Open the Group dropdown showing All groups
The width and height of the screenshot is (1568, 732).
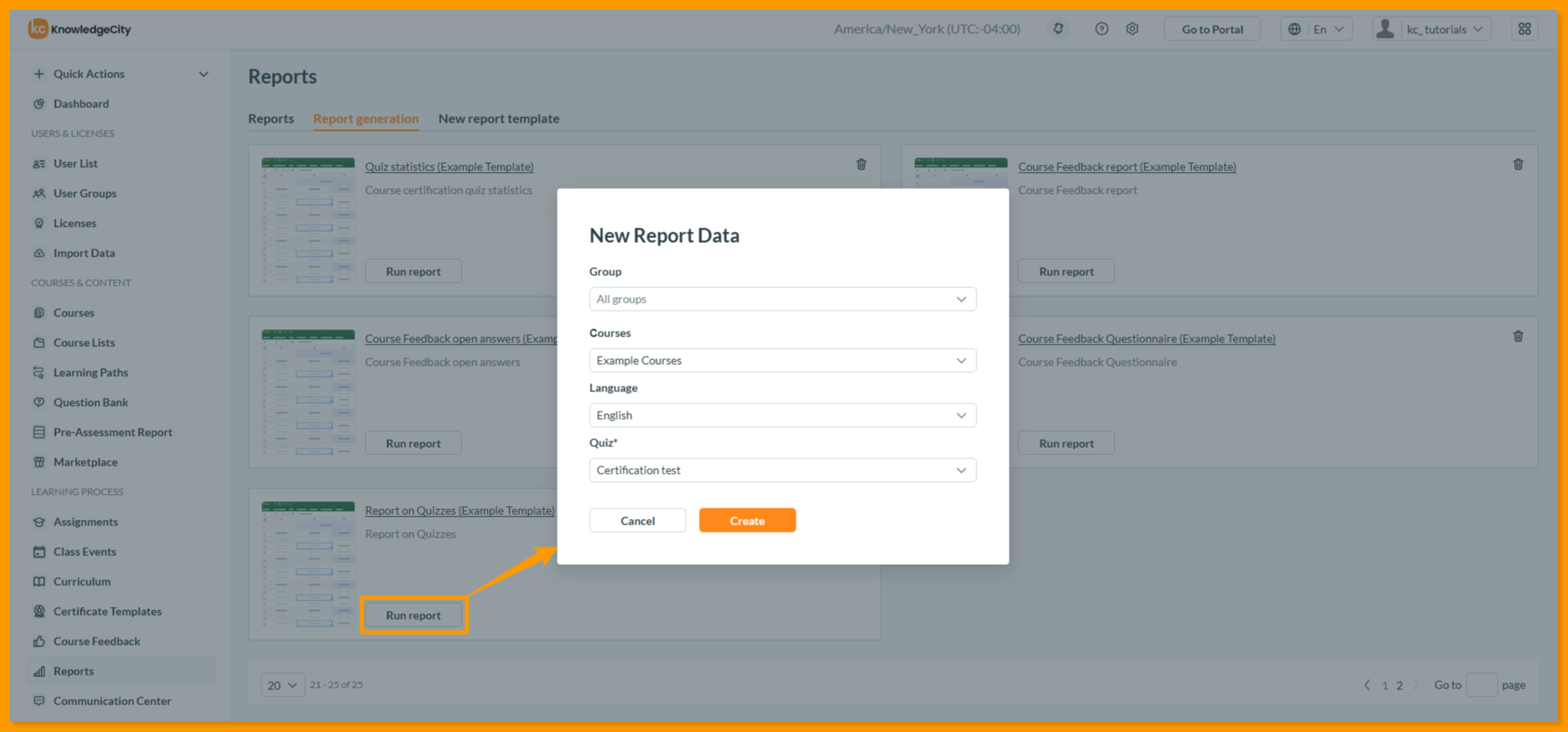tap(783, 299)
